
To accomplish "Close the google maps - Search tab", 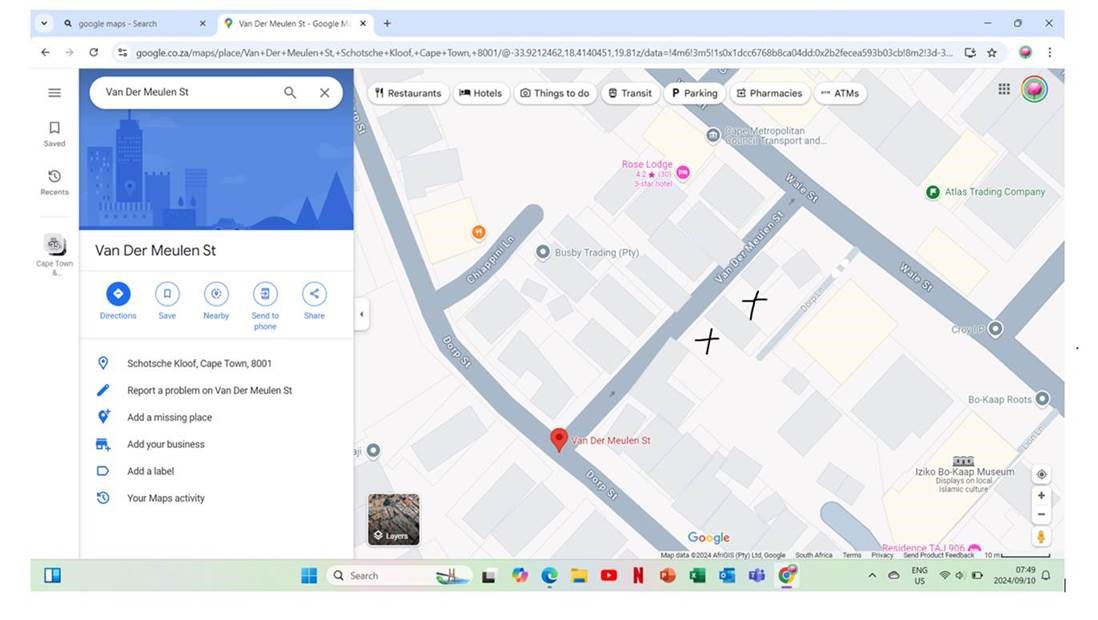I will tap(203, 23).
